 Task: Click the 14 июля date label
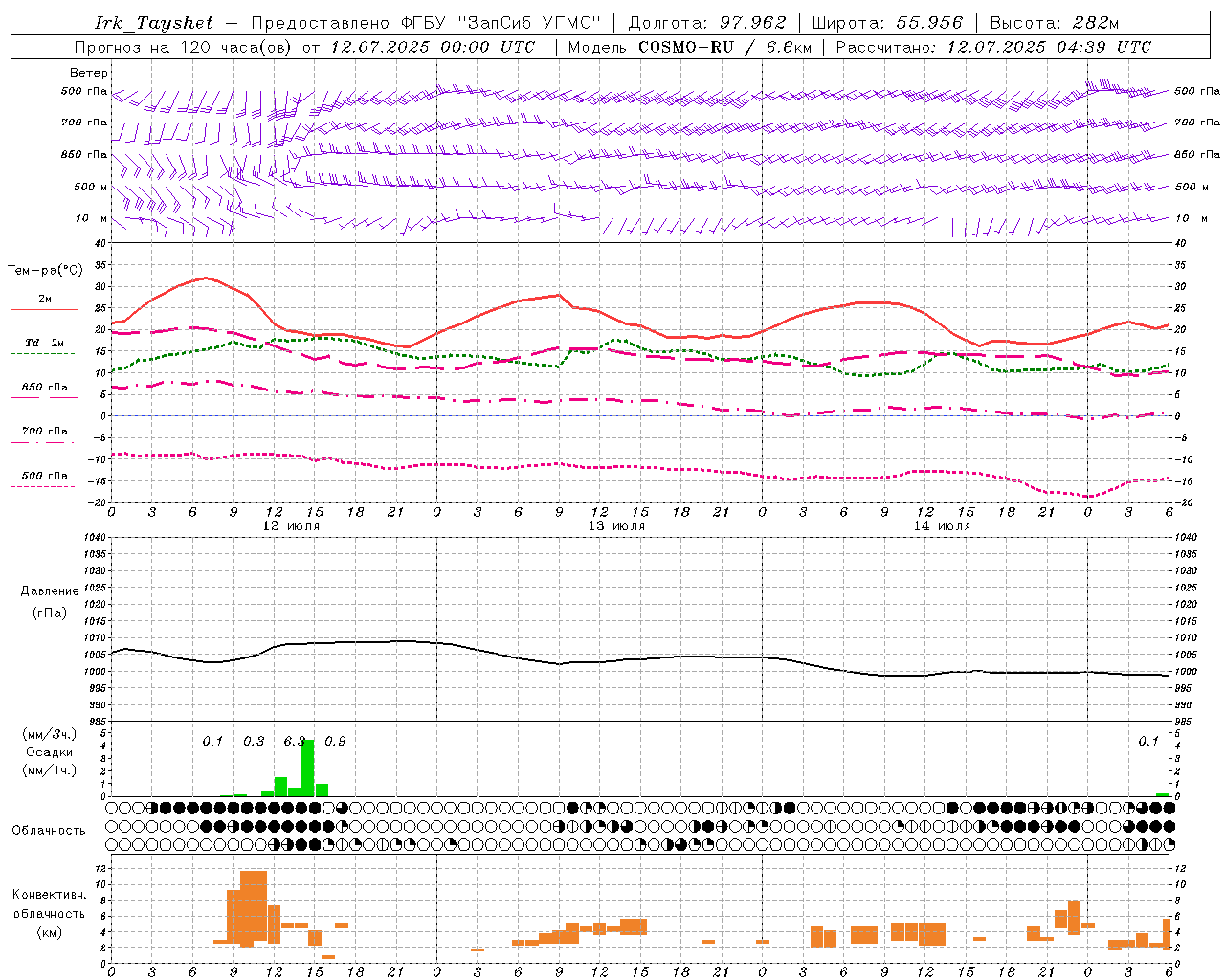[x=942, y=525]
